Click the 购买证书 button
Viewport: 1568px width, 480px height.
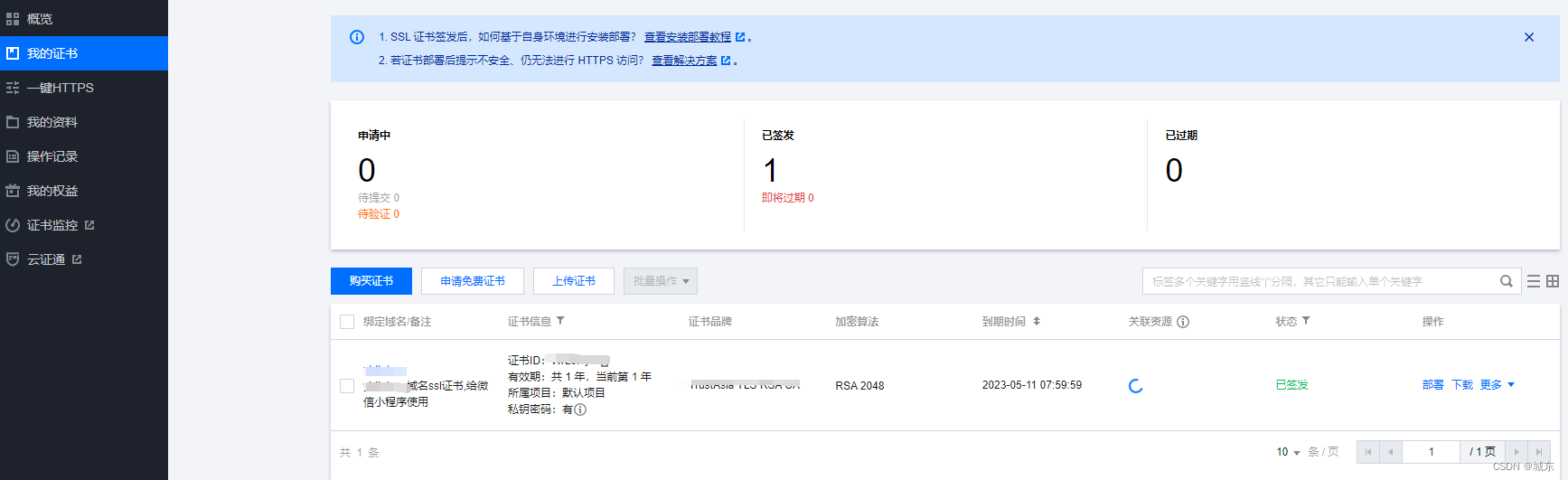click(x=371, y=281)
